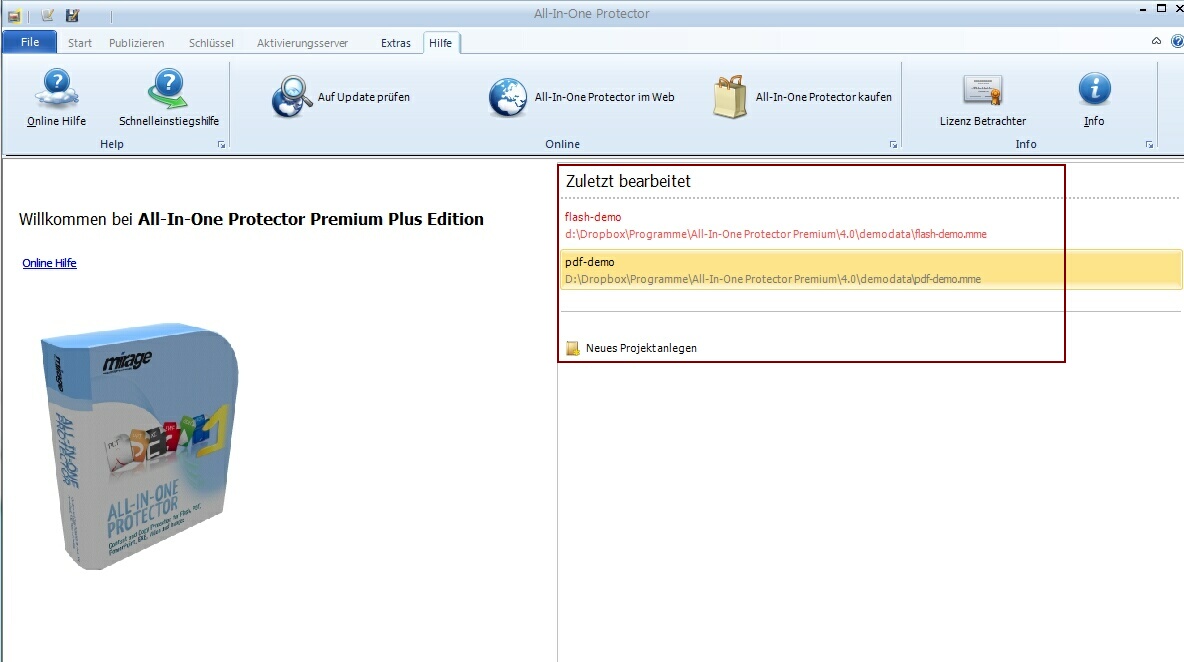1184x662 pixels.
Task: Click the Online Hilfe hyperlink on welcome page
Action: coord(49,263)
